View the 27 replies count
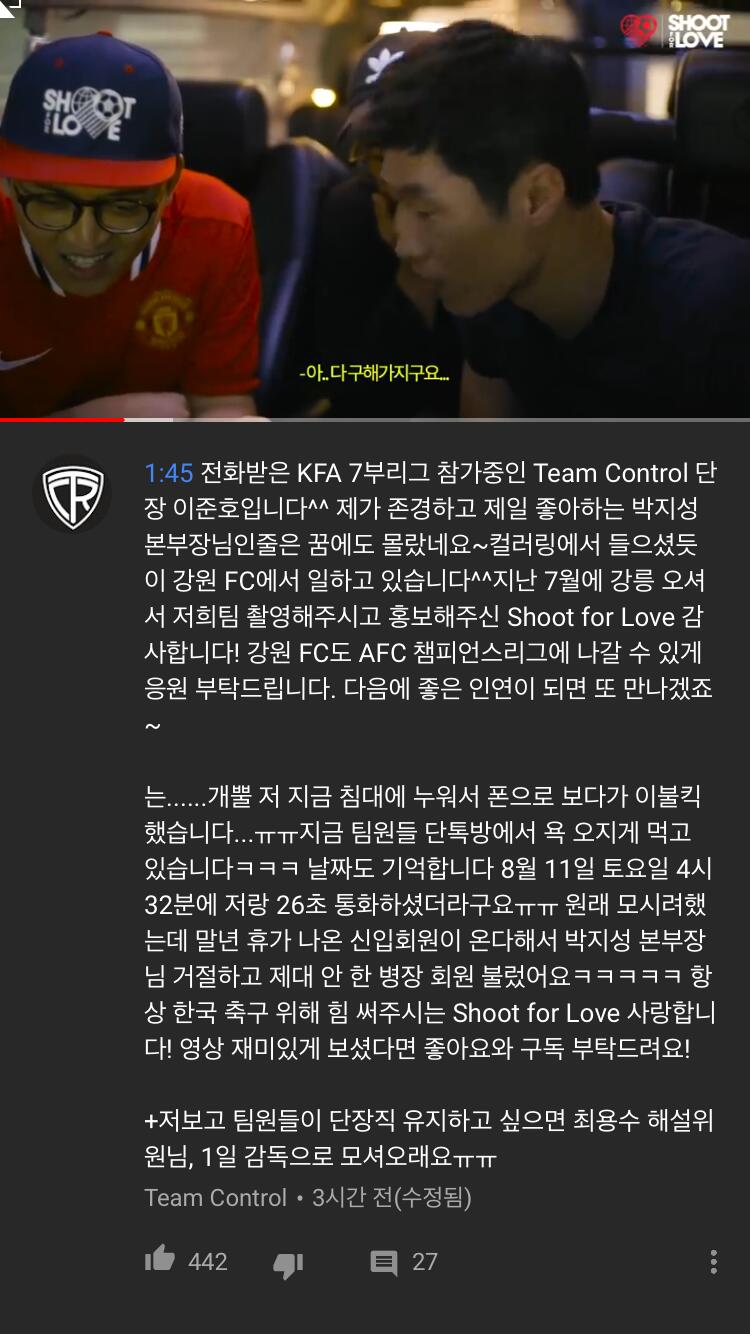This screenshot has width=750, height=1334. click(425, 1262)
